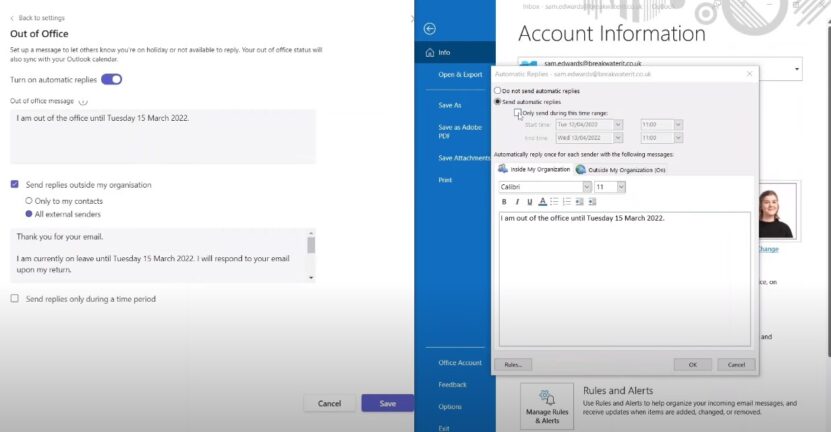The height and width of the screenshot is (432, 831).
Task: Click OK in Automatic Replies dialog
Action: coord(693,365)
